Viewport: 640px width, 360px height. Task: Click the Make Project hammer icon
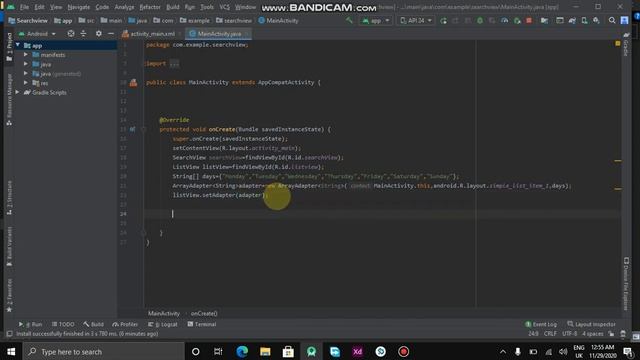pyautogui.click(x=349, y=20)
